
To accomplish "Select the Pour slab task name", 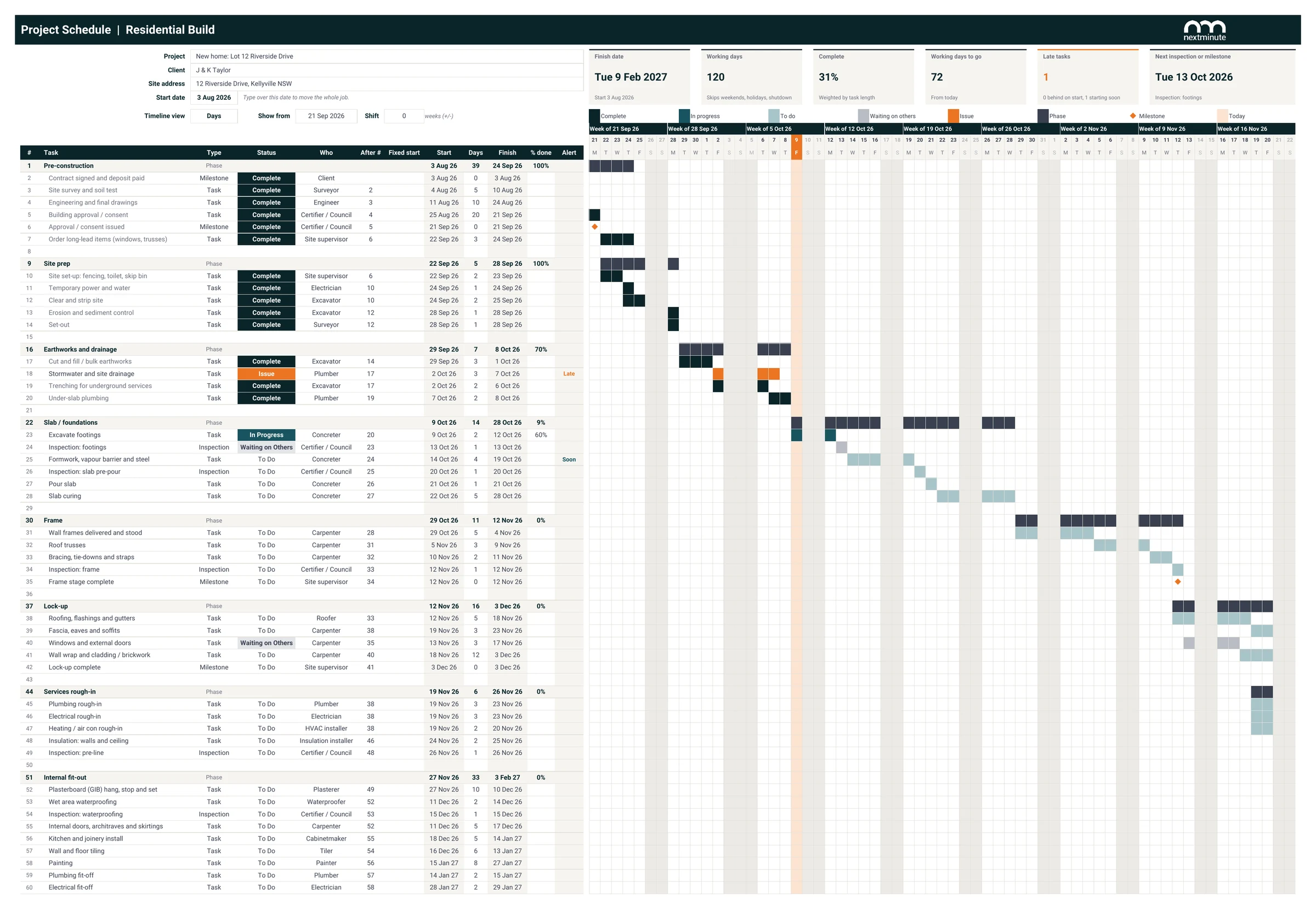I will (62, 484).
